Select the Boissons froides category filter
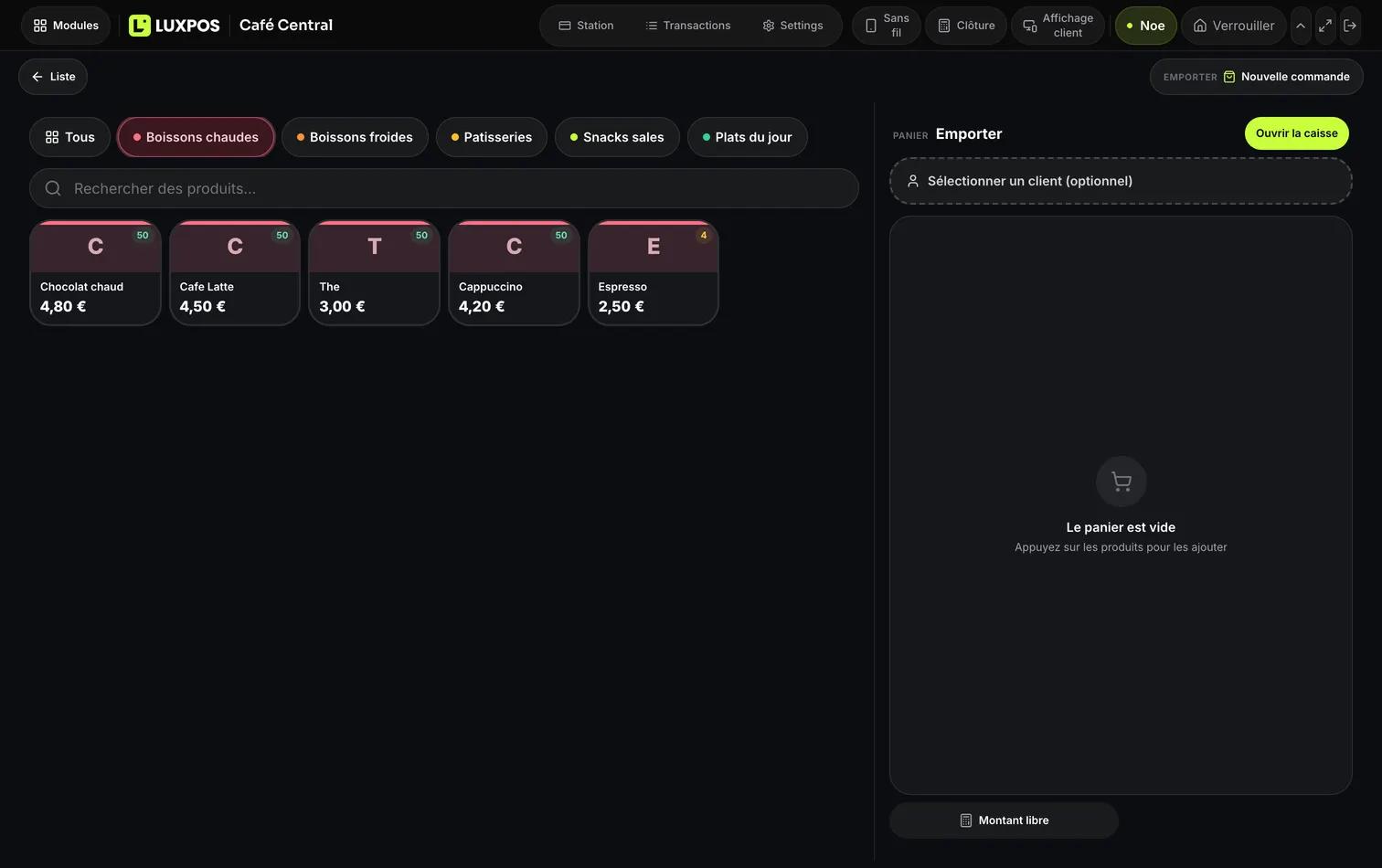This screenshot has width=1382, height=868. (355, 137)
